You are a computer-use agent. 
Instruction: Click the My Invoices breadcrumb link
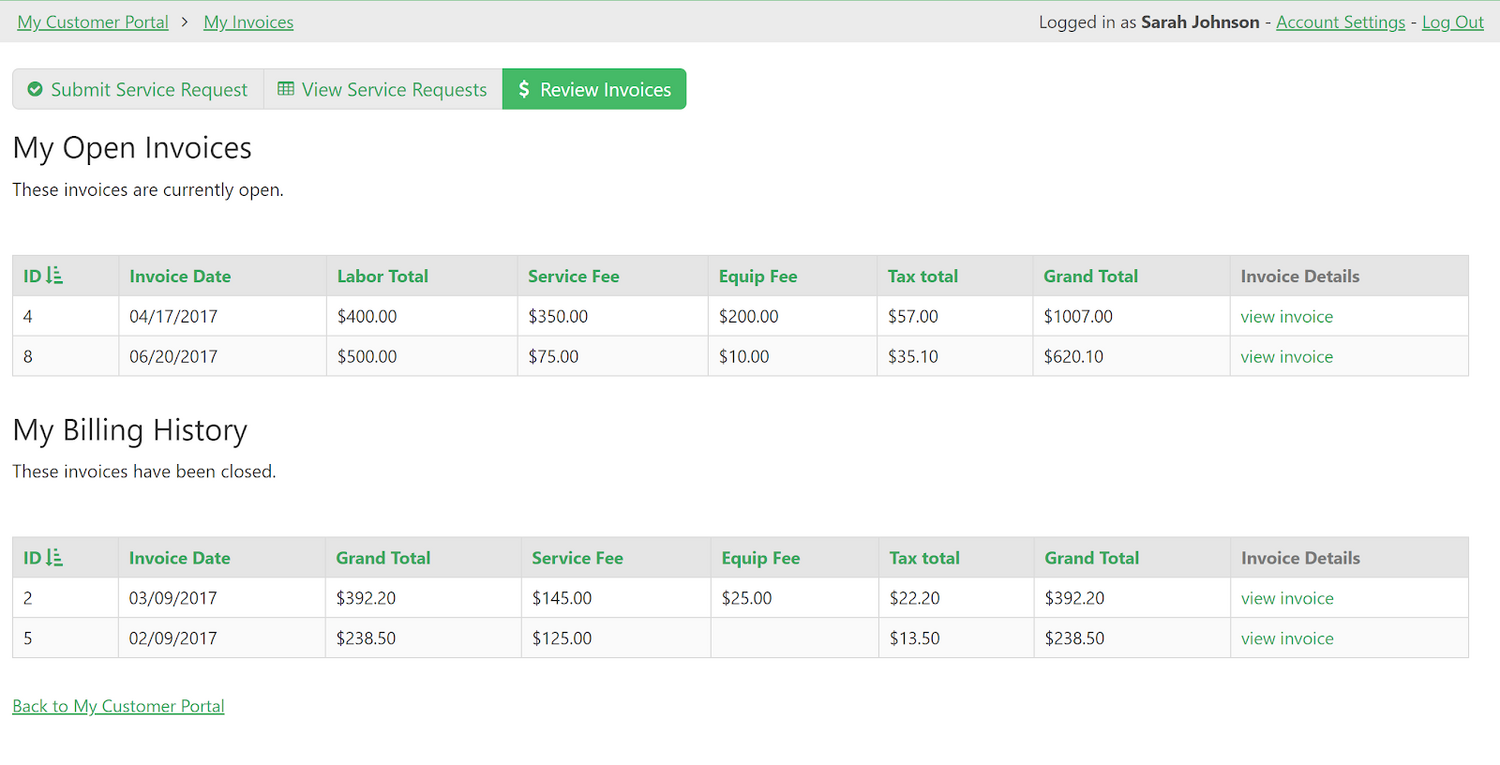[x=248, y=22]
